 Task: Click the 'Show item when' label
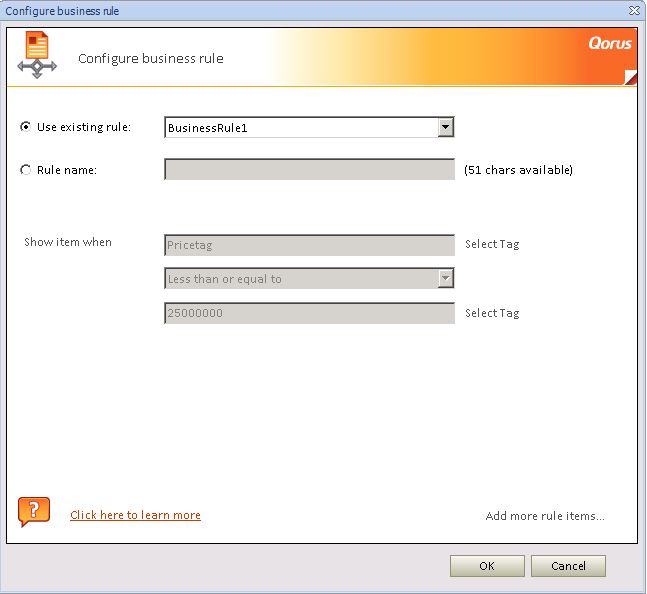pyautogui.click(x=68, y=242)
